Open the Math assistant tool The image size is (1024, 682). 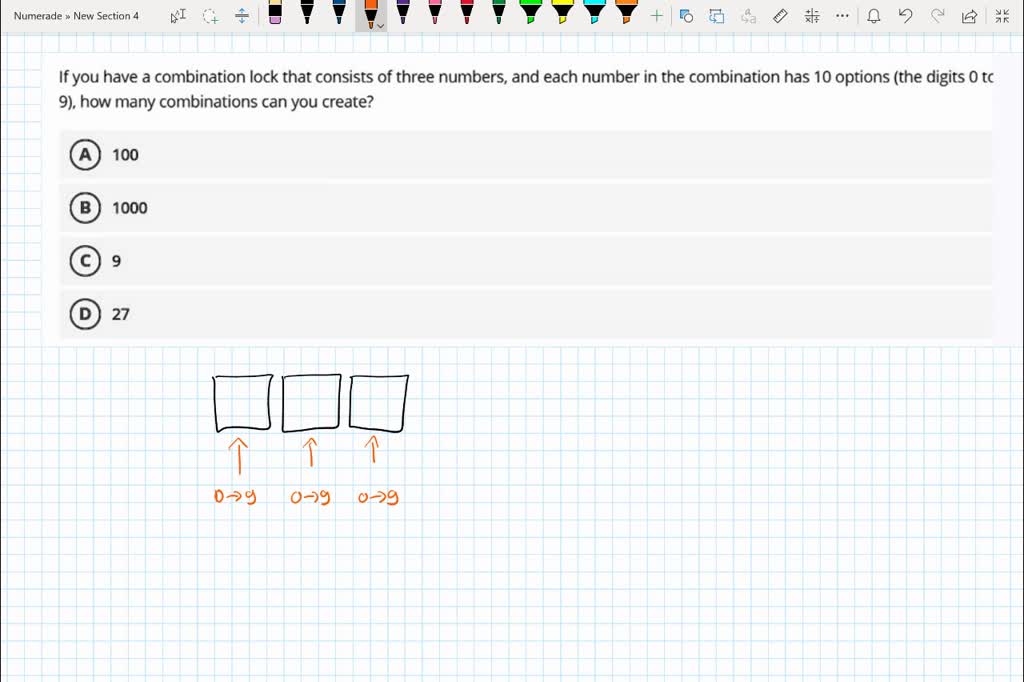pos(812,16)
